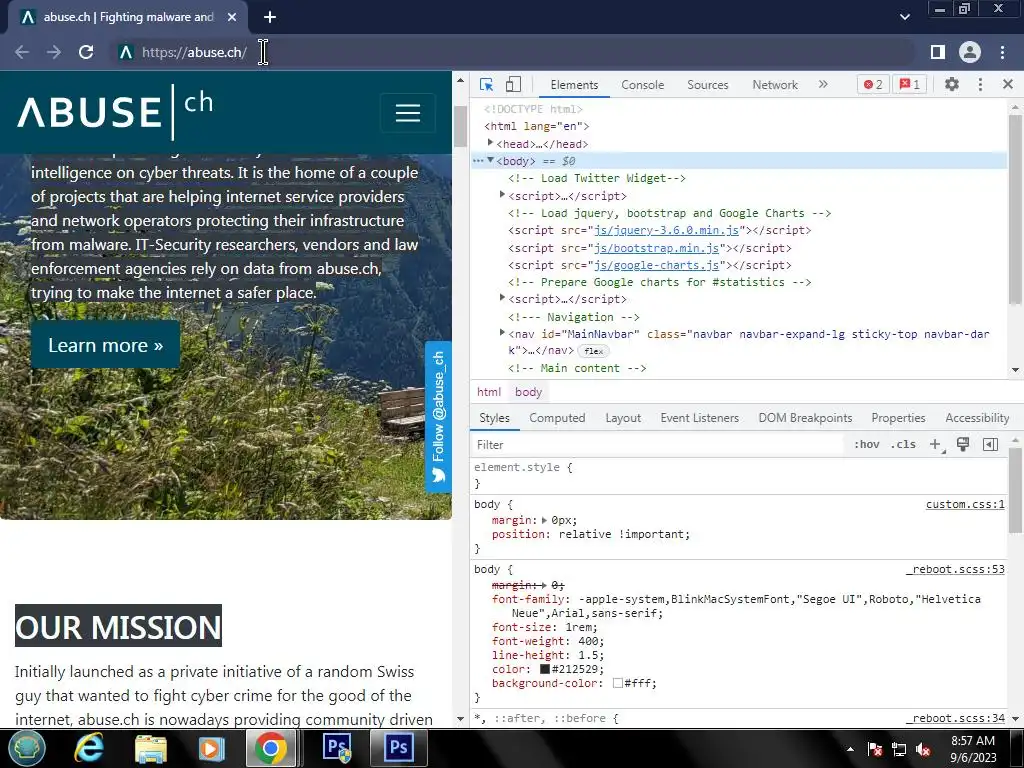Open the 1 issue flag counter

tap(910, 84)
